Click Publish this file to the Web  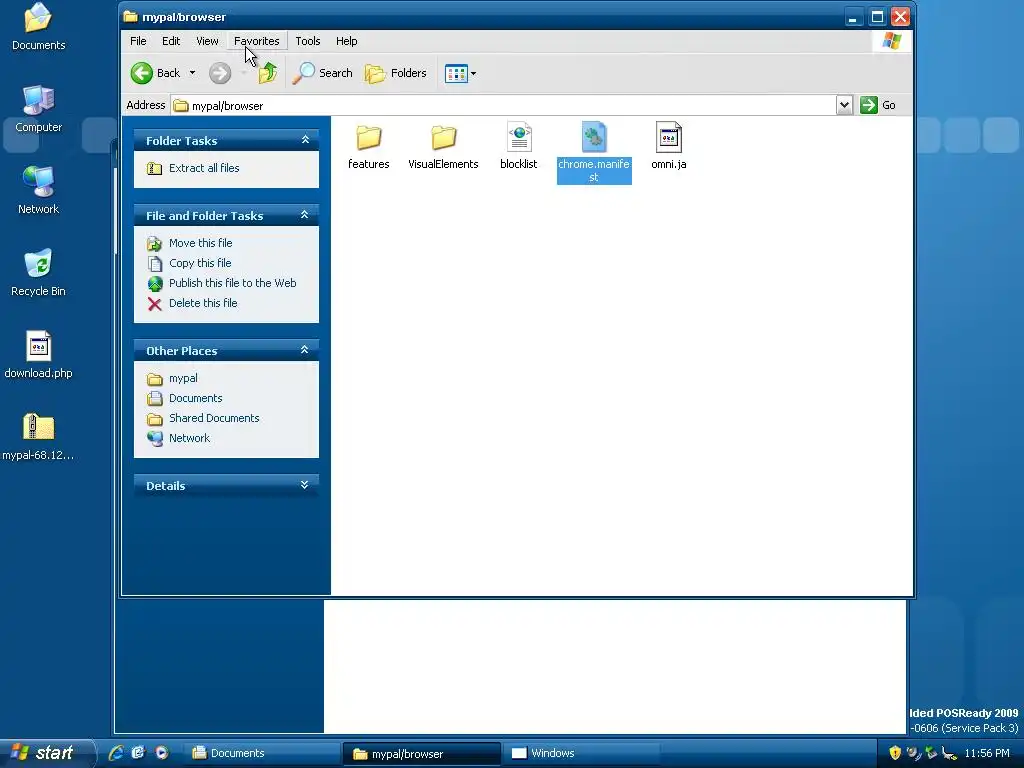click(x=232, y=283)
